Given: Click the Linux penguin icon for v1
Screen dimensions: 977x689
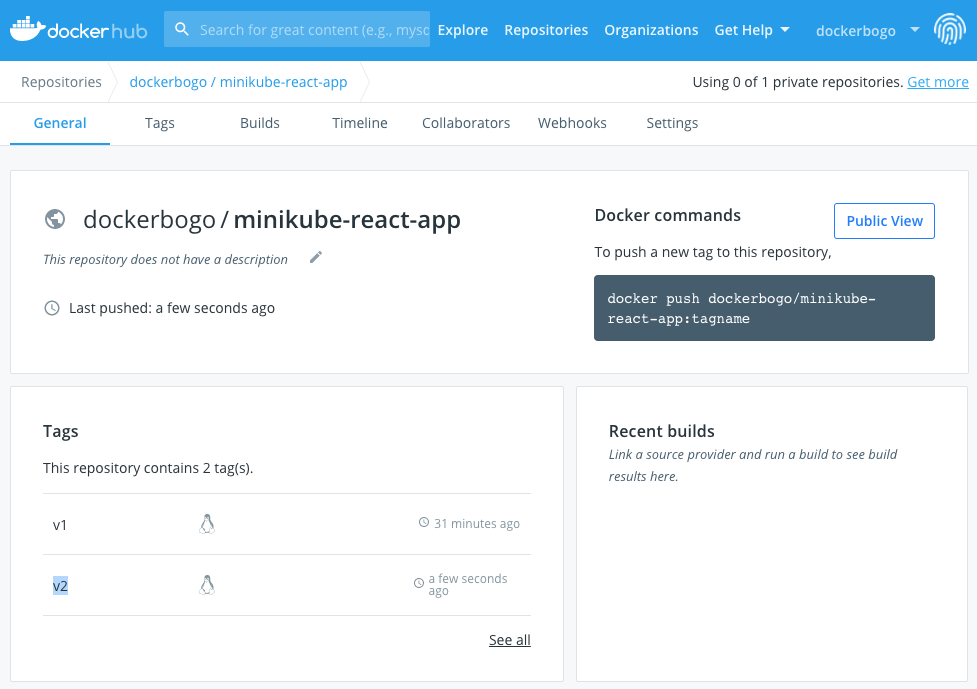Looking at the screenshot, I should pyautogui.click(x=207, y=524).
